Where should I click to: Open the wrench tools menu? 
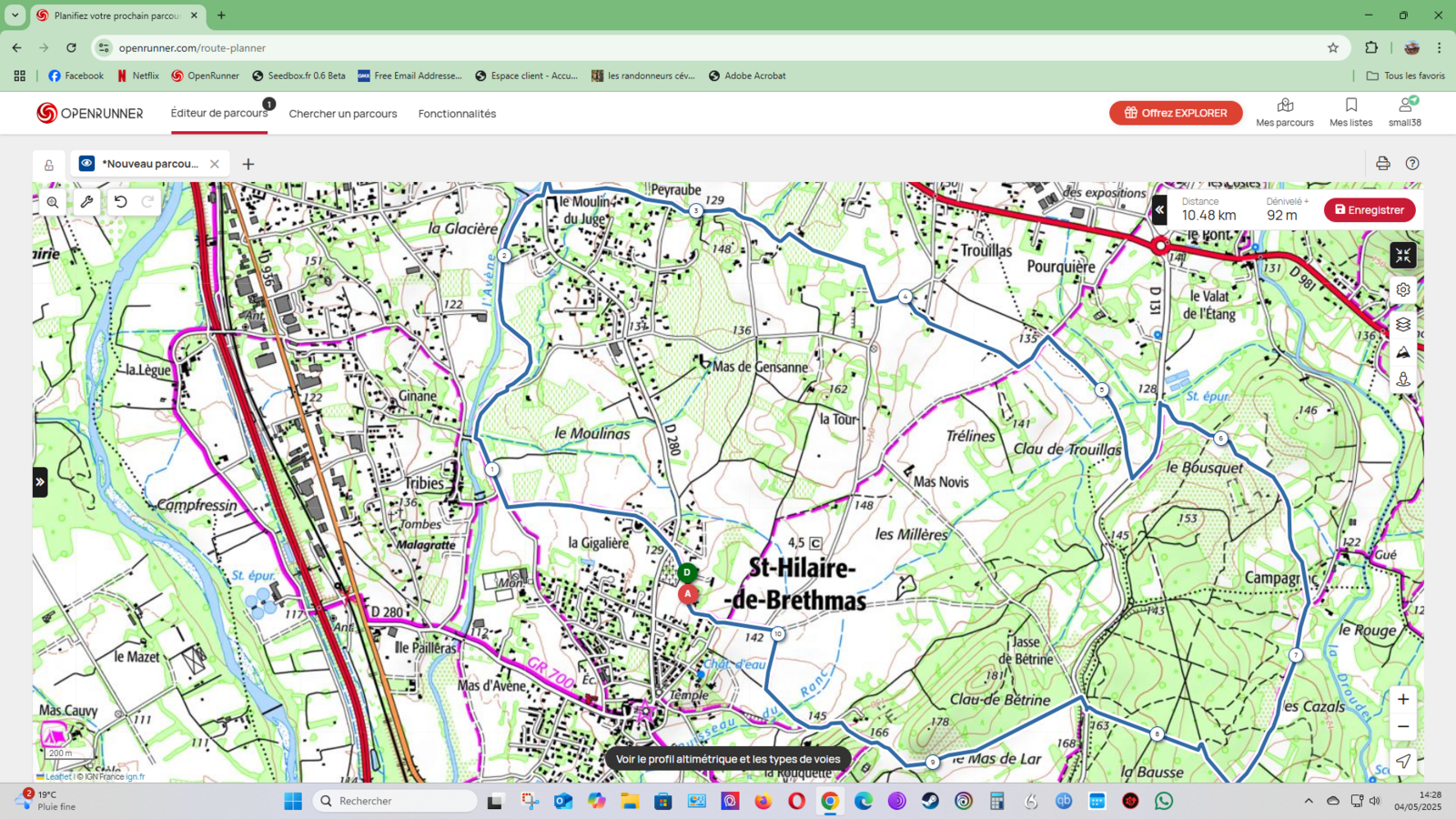pos(87,202)
